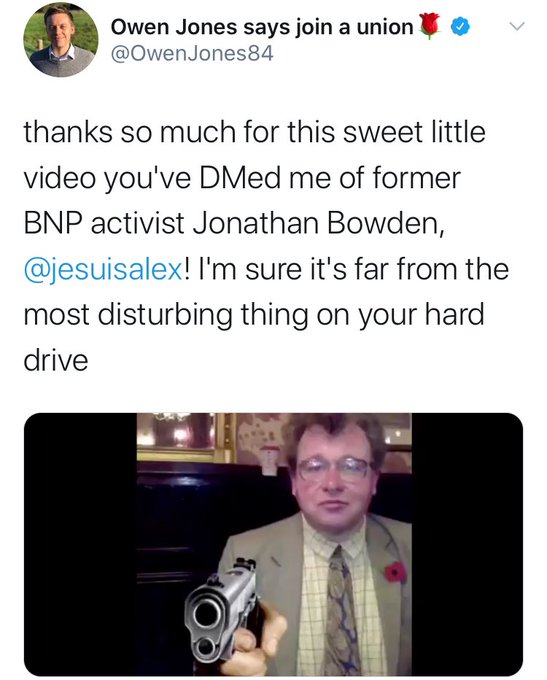
Task: Play the attached video thumbnail
Action: pyautogui.click(x=273, y=544)
